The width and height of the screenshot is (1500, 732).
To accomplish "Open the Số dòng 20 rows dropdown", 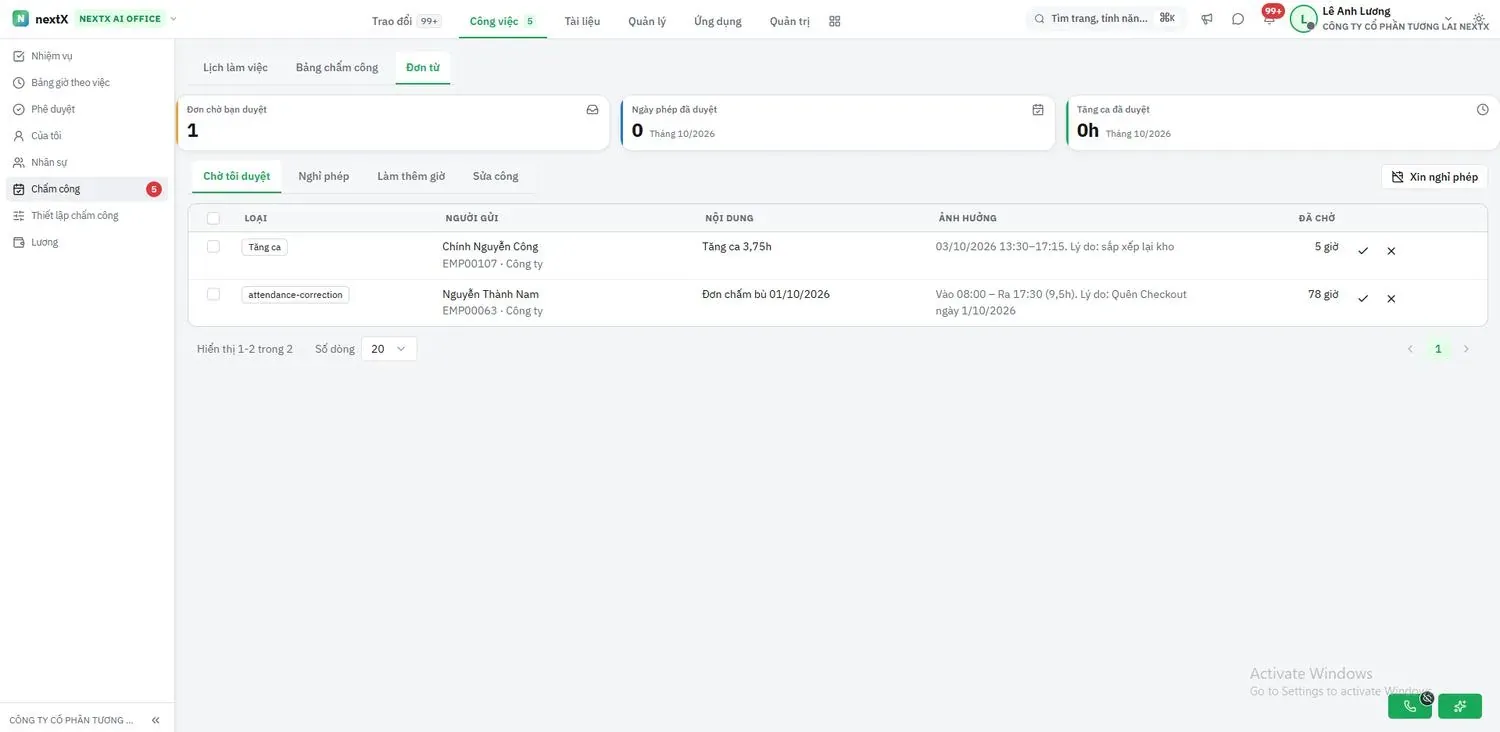I will click(x=389, y=349).
